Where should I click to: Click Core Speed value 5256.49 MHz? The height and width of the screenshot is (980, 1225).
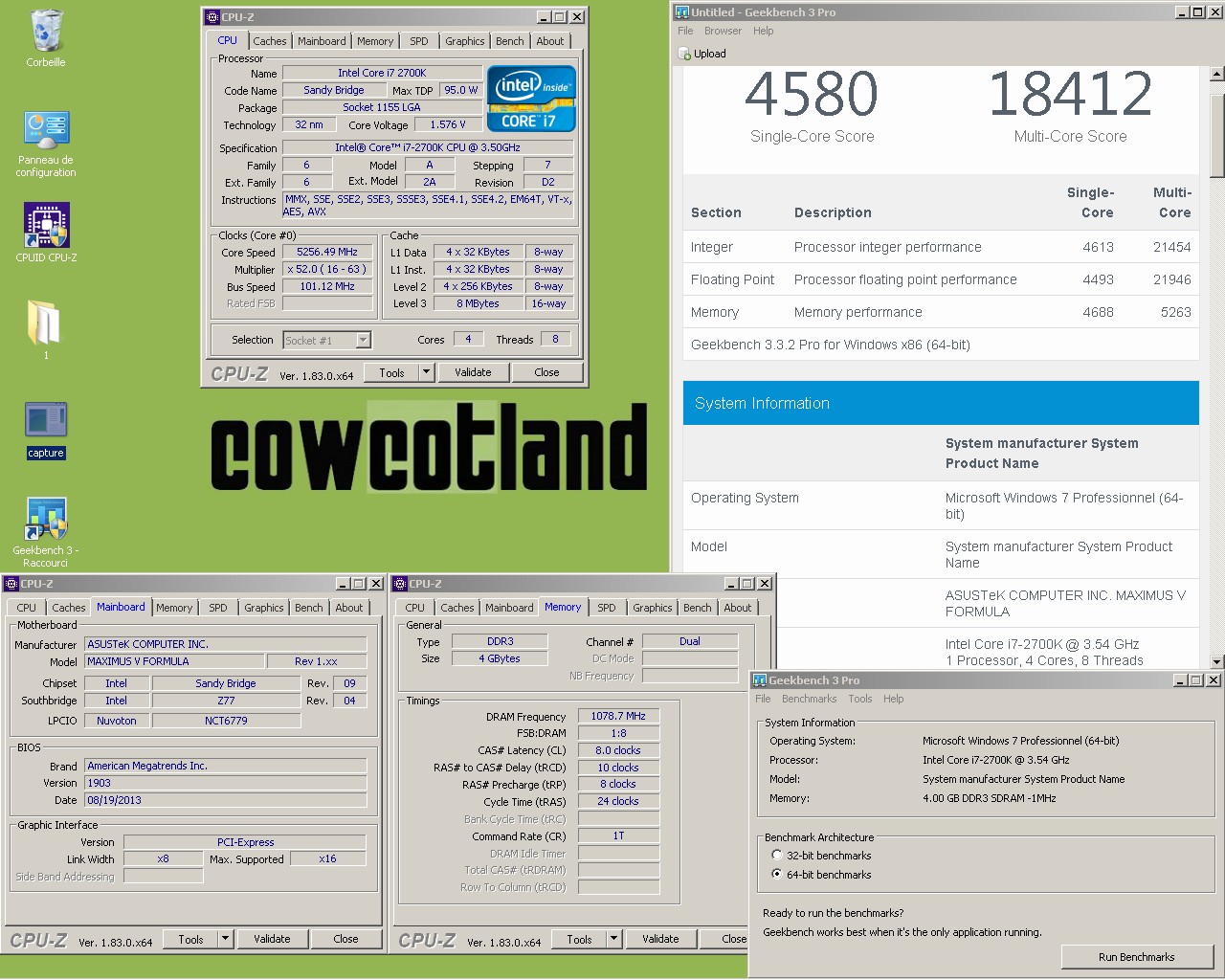[327, 253]
